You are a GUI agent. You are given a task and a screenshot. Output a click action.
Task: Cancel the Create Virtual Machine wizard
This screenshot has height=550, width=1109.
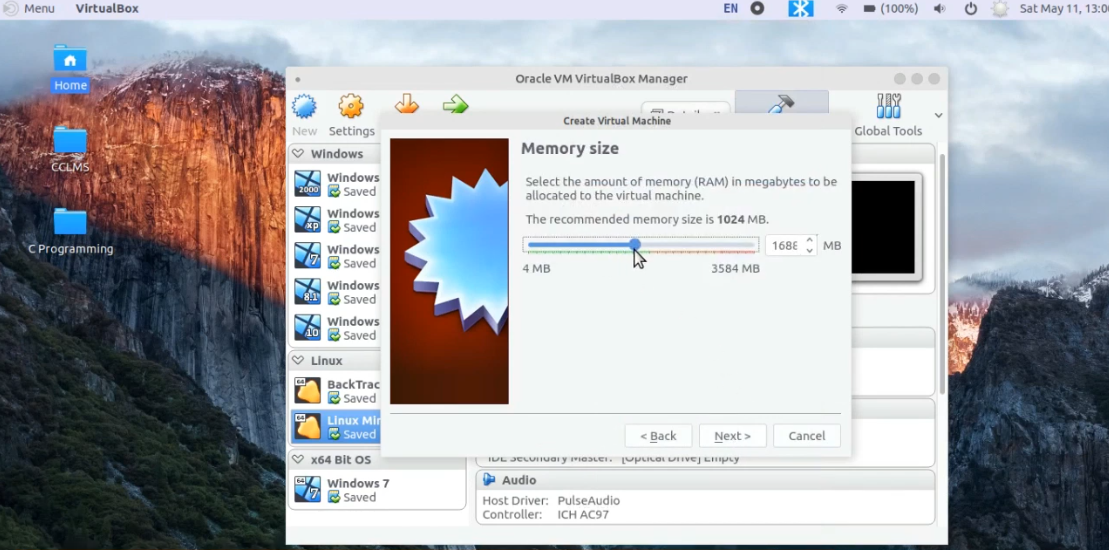807,435
